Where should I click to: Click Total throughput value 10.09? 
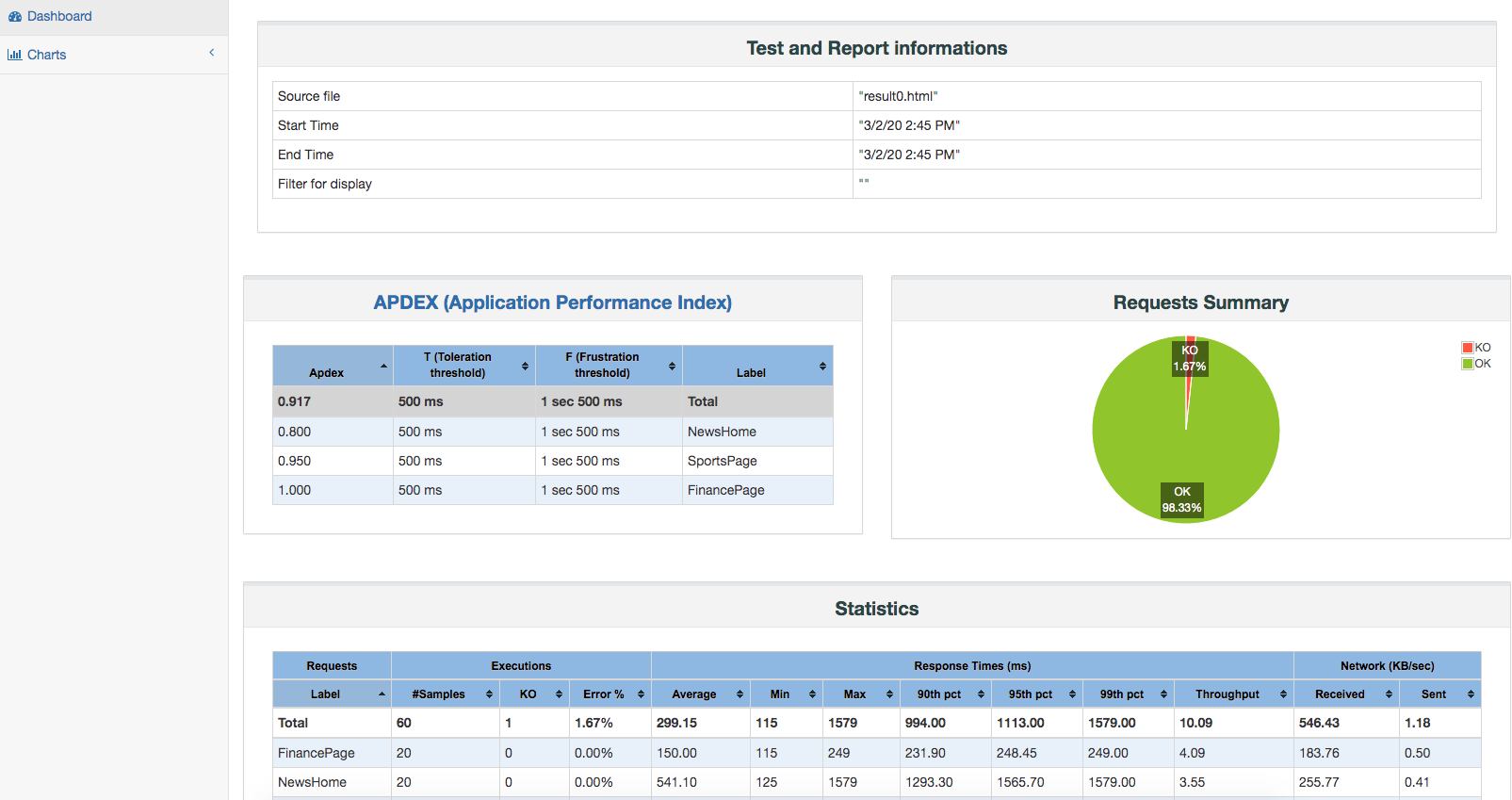[x=1195, y=723]
